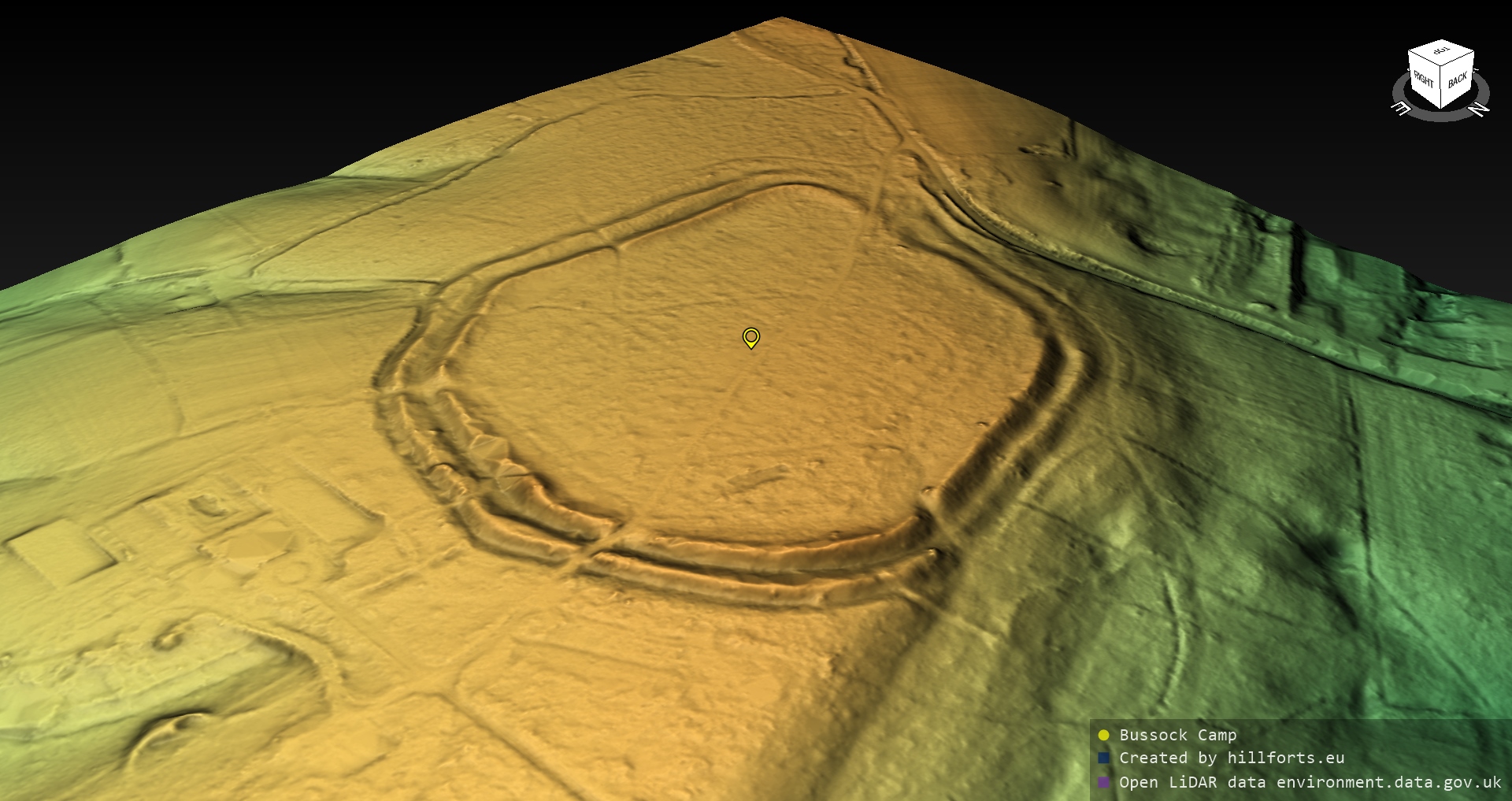This screenshot has width=1512, height=801.
Task: Click the yellow dot beside Bussock Camp
Action: pyautogui.click(x=1103, y=736)
